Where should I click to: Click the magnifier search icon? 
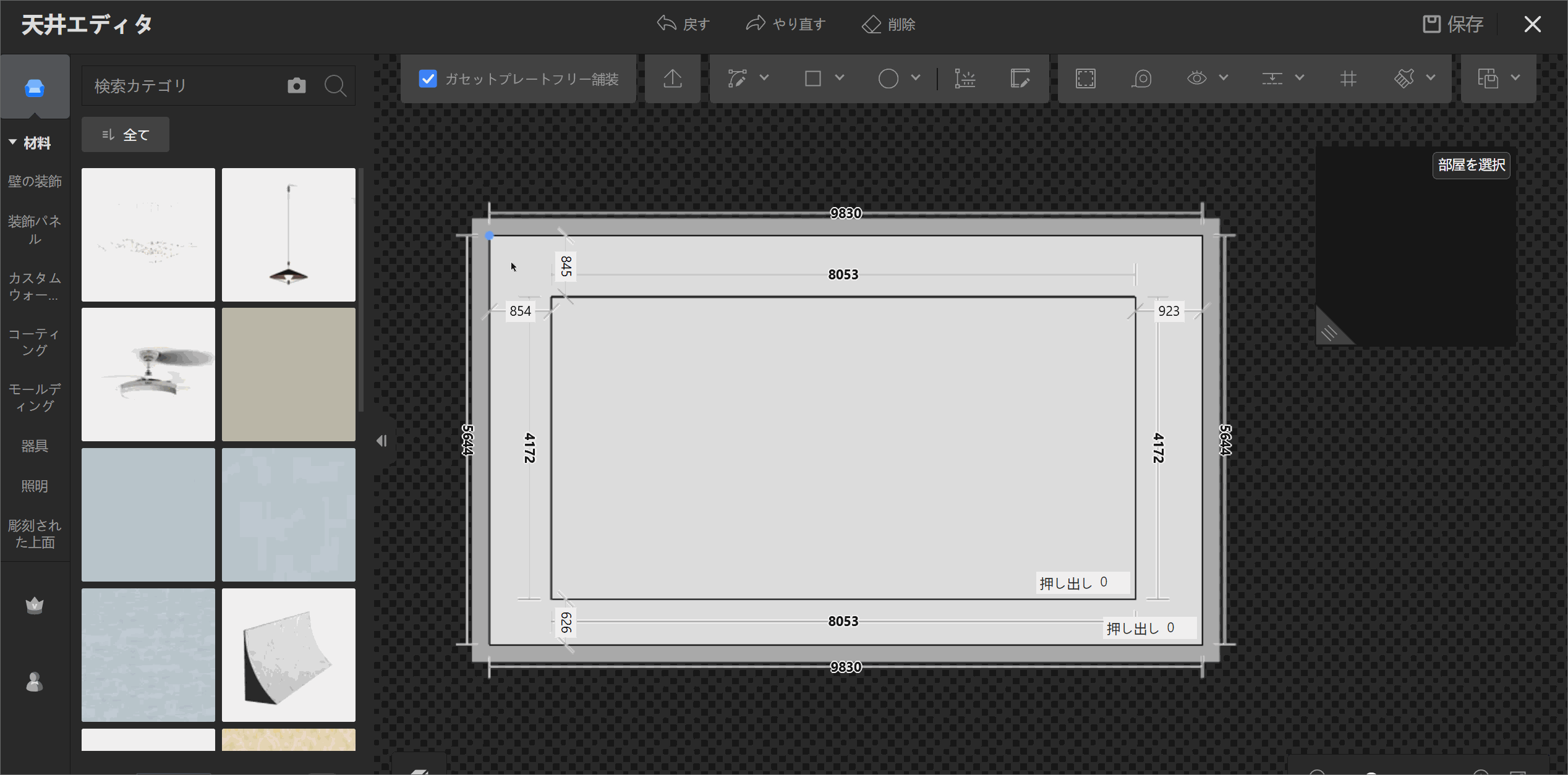(x=335, y=85)
